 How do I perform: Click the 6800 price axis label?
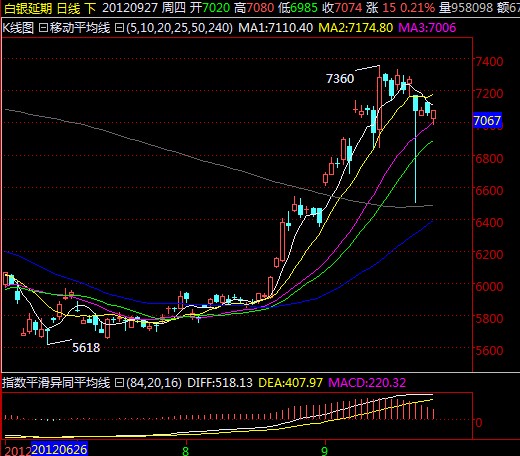click(x=489, y=158)
